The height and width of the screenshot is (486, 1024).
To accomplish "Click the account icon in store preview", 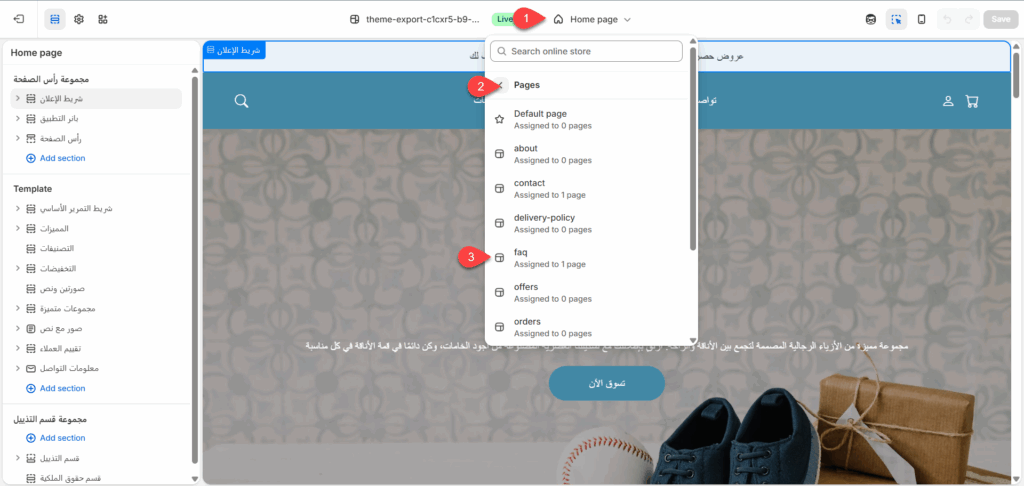I will click(x=948, y=101).
